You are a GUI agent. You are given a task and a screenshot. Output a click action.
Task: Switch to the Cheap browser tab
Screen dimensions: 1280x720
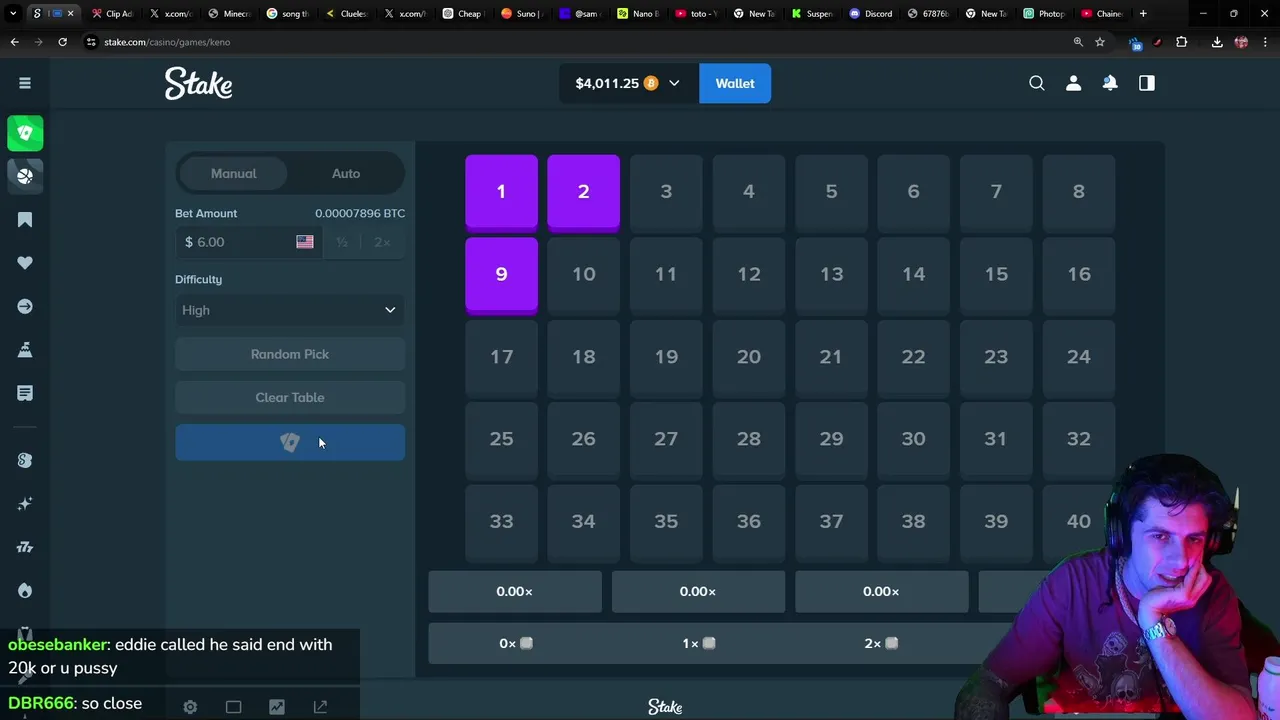pyautogui.click(x=463, y=13)
